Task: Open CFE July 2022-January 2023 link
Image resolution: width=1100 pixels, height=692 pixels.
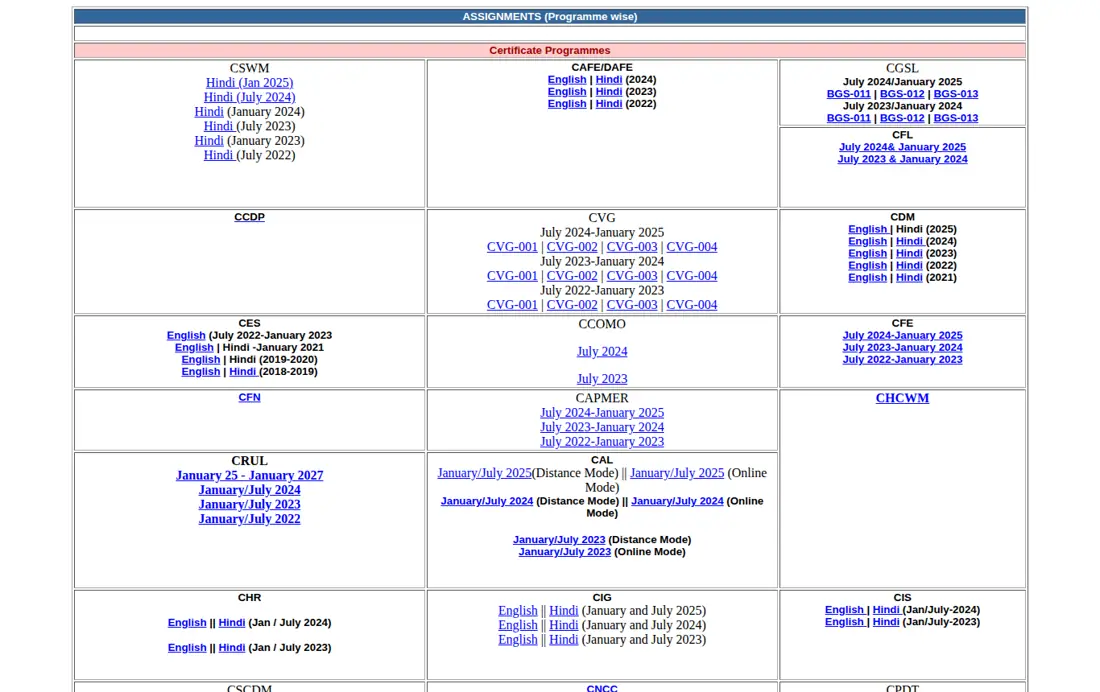Action: (902, 359)
